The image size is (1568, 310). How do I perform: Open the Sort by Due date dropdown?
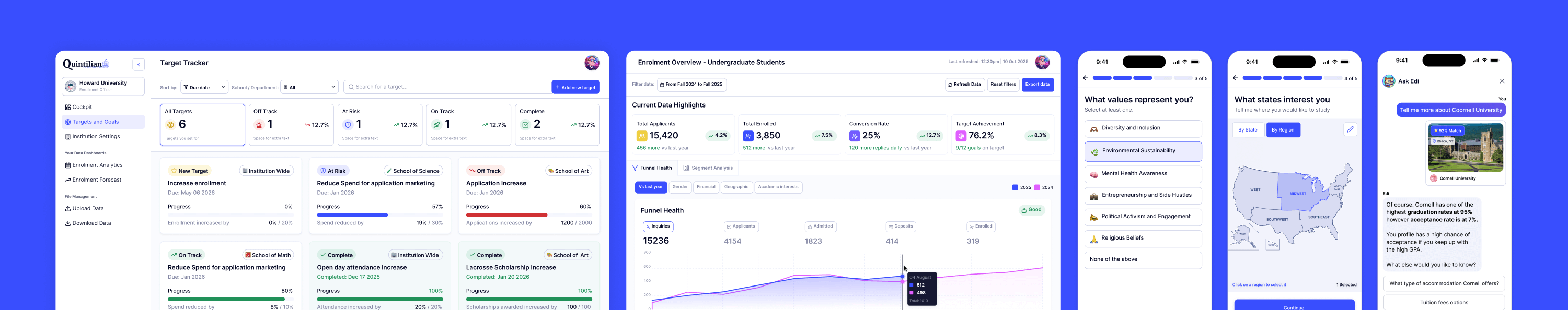click(204, 87)
